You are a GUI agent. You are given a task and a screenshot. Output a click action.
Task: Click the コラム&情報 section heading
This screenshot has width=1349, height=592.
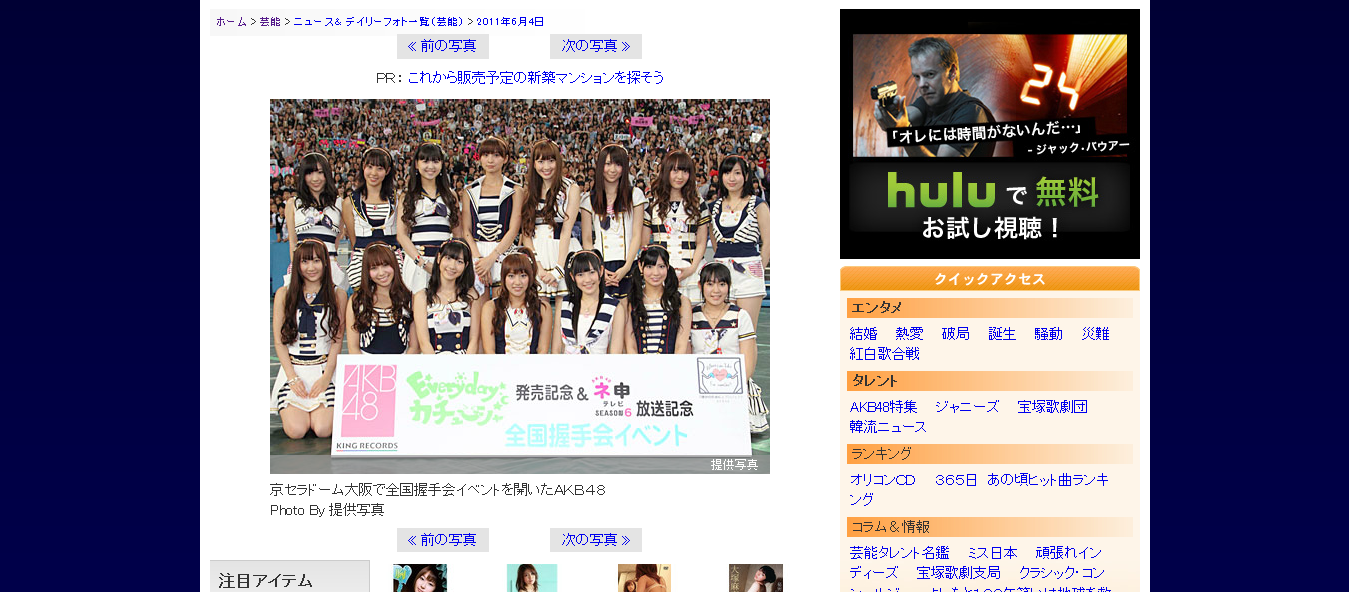click(x=990, y=527)
